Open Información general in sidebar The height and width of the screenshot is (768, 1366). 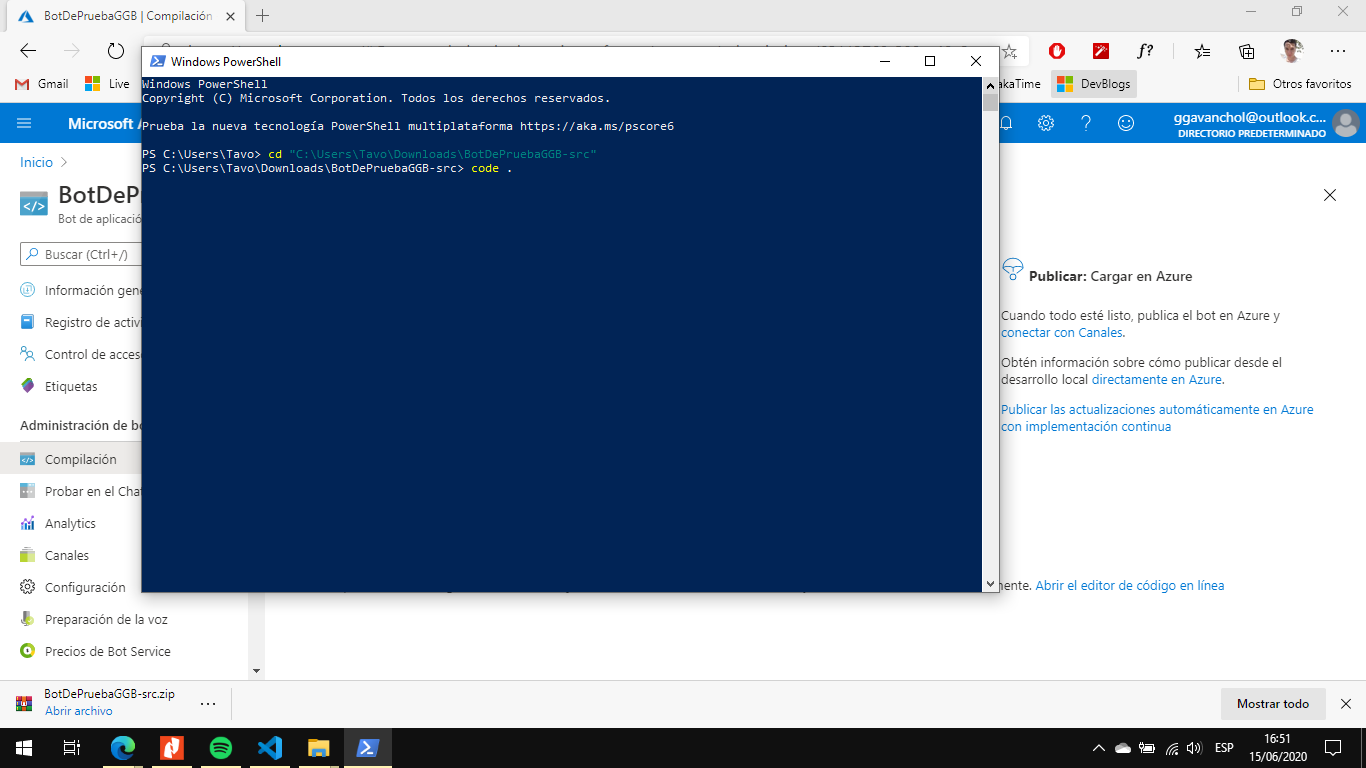(x=81, y=291)
